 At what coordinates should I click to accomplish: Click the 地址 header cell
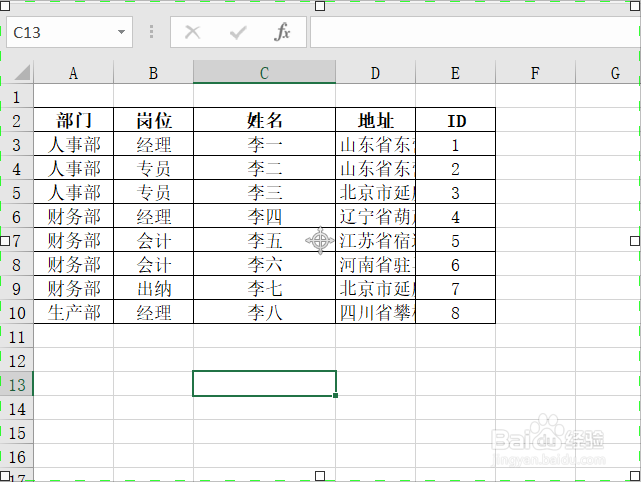pos(375,120)
